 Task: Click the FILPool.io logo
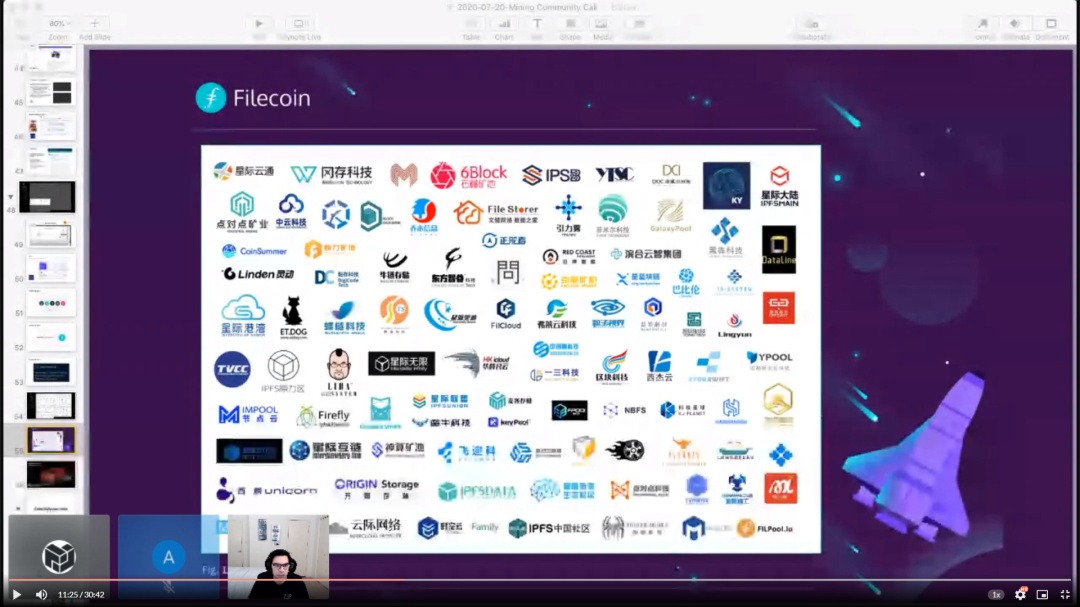(765, 528)
